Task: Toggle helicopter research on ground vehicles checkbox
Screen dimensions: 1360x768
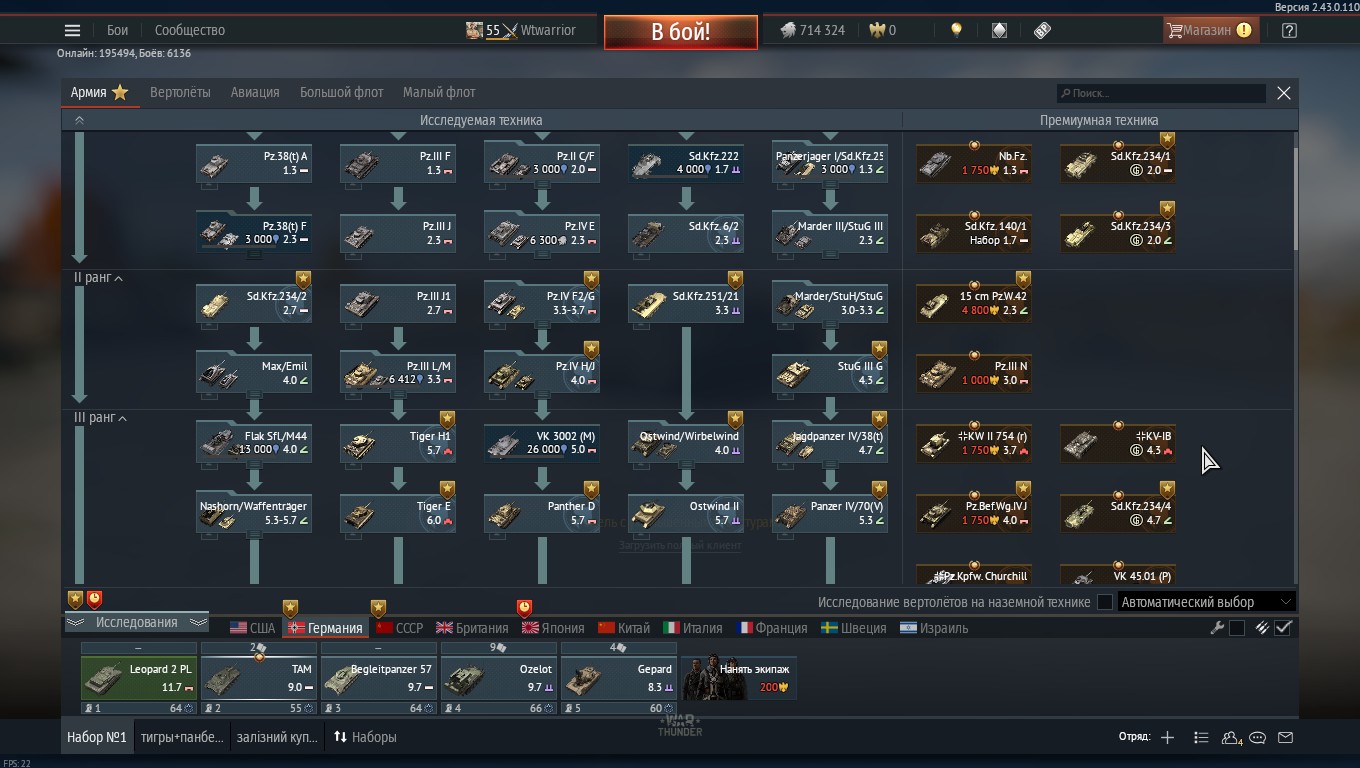Action: (x=1104, y=602)
